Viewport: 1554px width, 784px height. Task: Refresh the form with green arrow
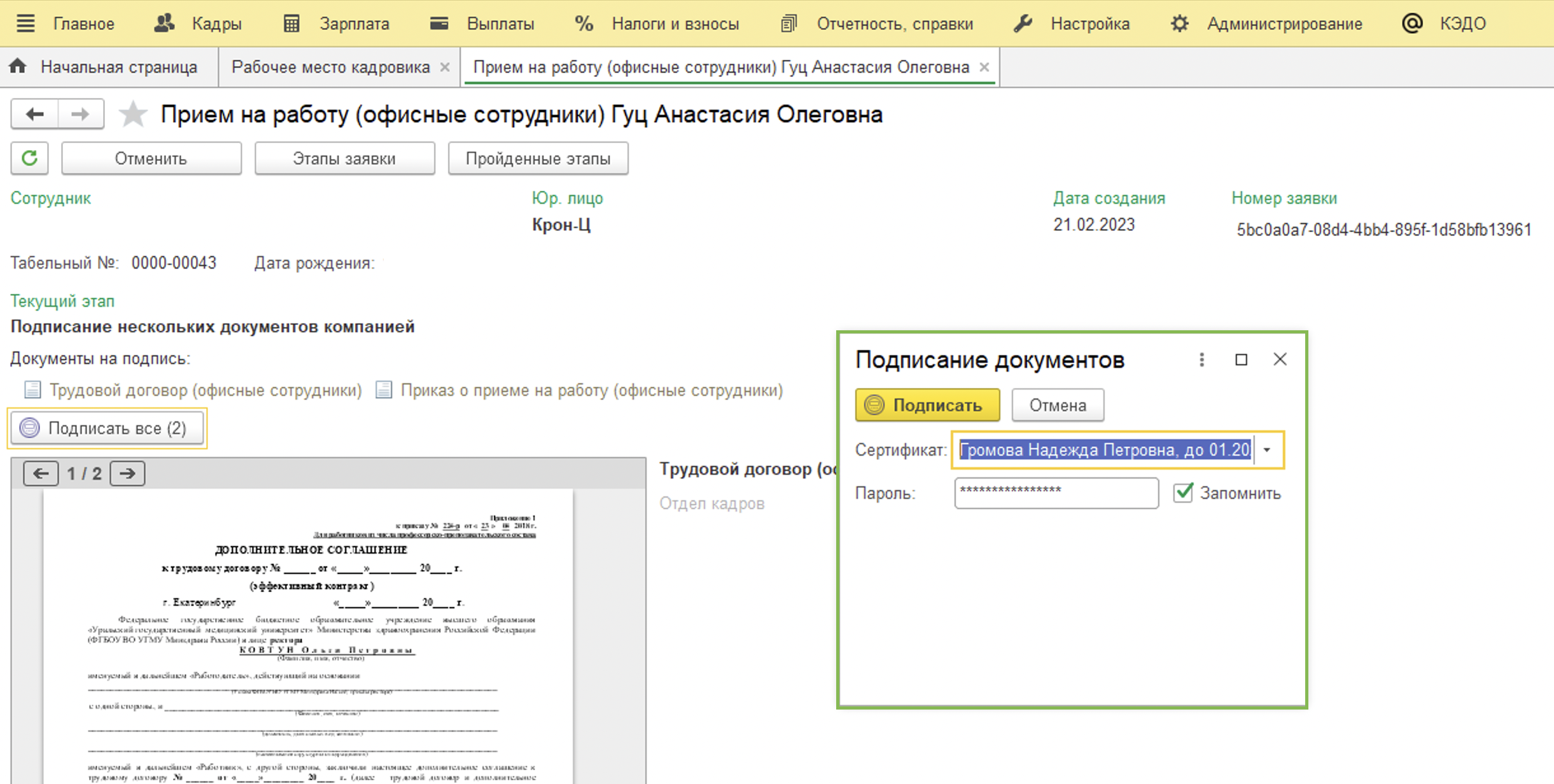[x=29, y=158]
